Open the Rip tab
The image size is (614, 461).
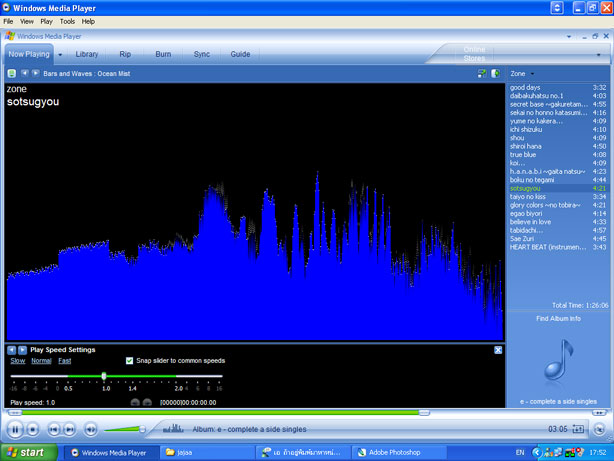click(x=125, y=54)
